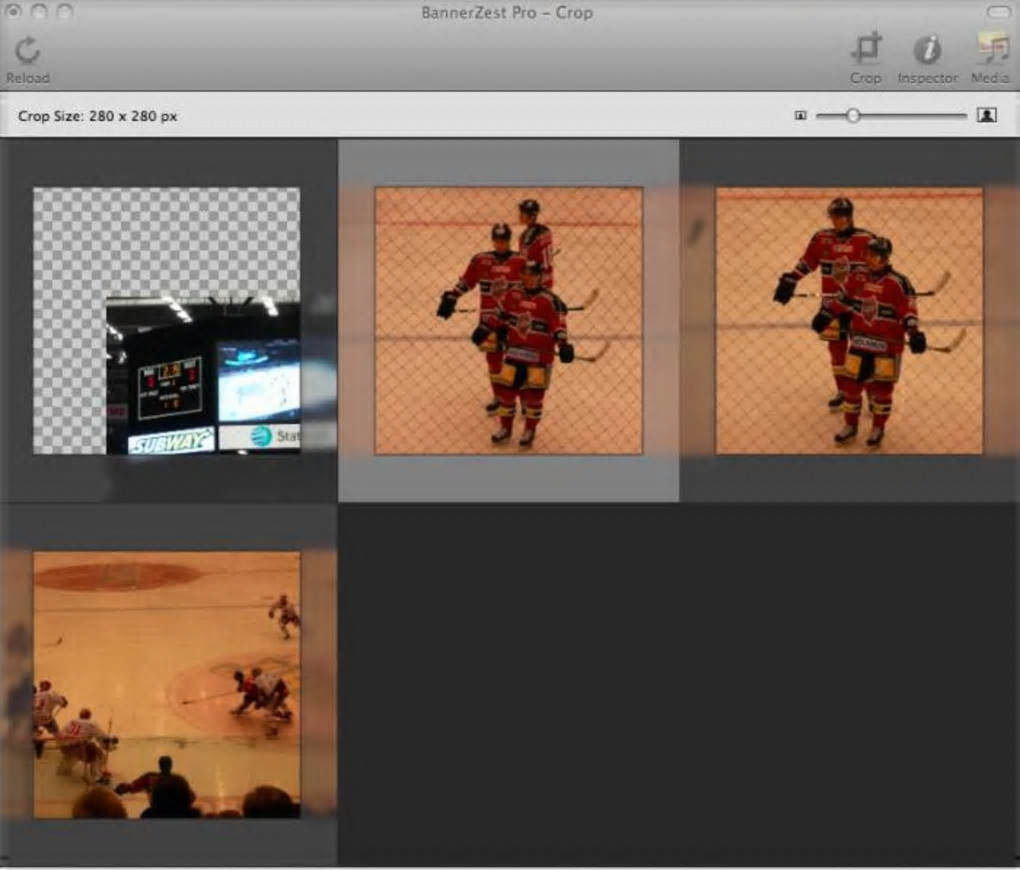Click the thumbnail zoom slider knob
1020x870 pixels.
tap(852, 116)
